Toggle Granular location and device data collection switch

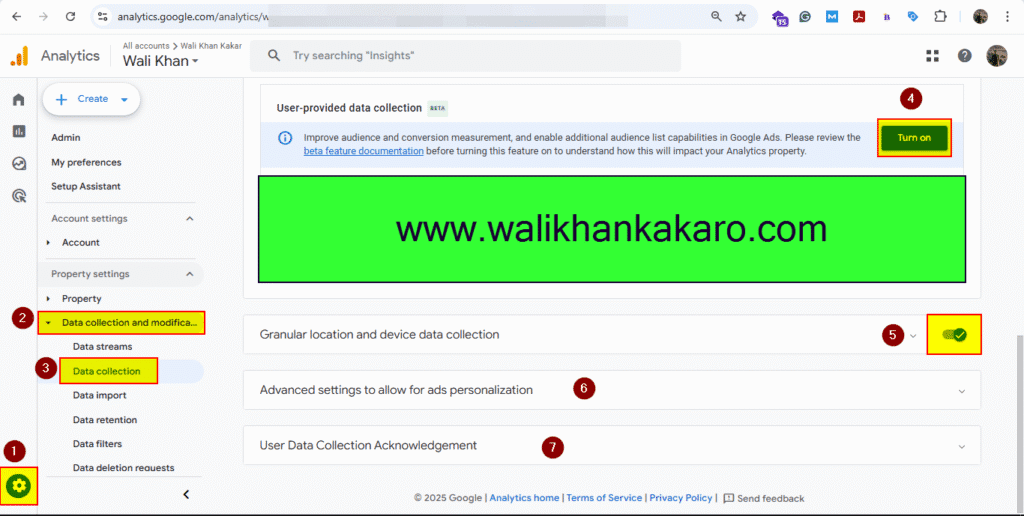coord(954,334)
